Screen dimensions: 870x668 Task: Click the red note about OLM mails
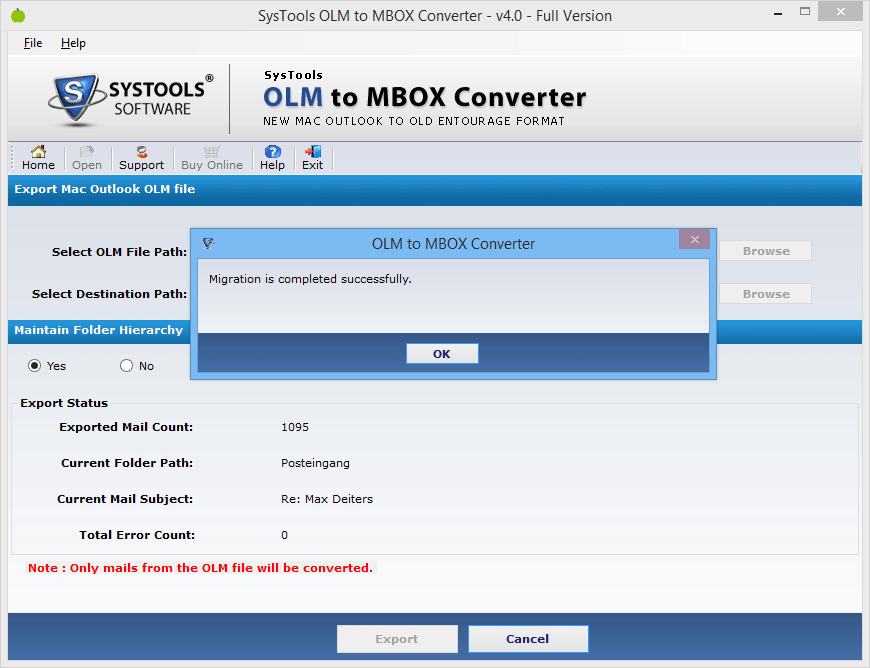point(200,568)
